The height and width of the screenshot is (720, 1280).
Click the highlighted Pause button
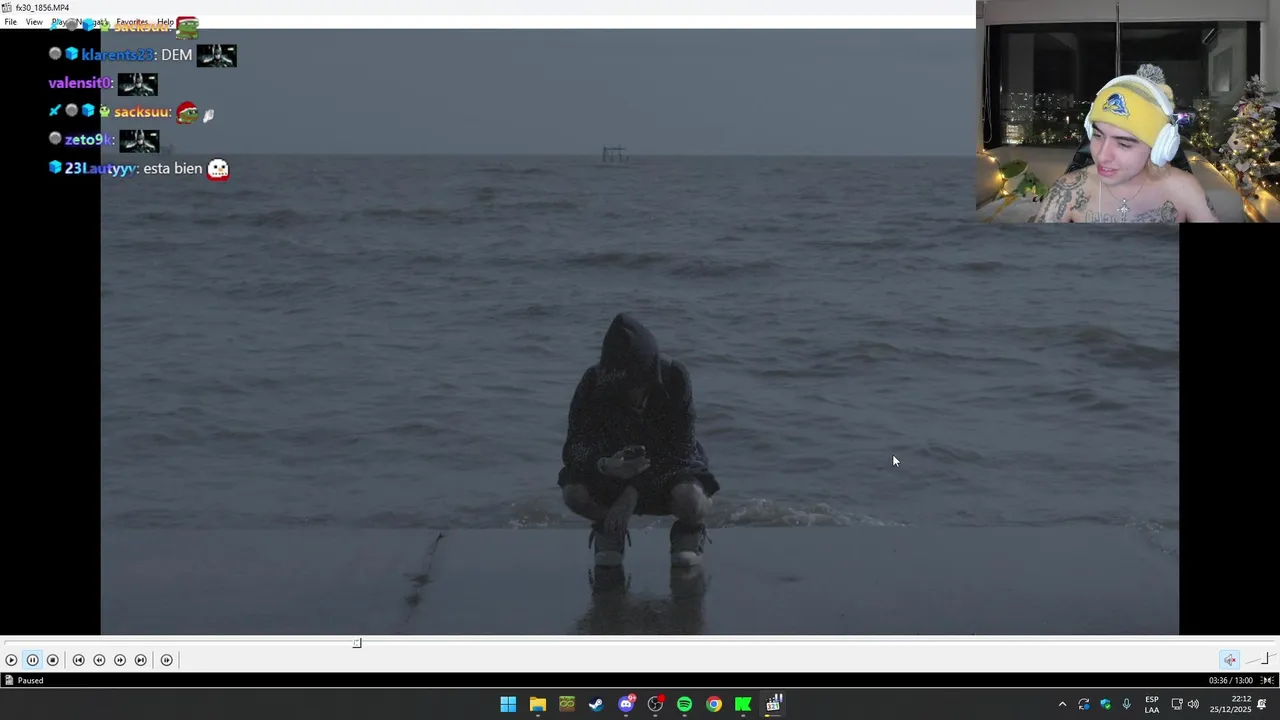pyautogui.click(x=32, y=660)
